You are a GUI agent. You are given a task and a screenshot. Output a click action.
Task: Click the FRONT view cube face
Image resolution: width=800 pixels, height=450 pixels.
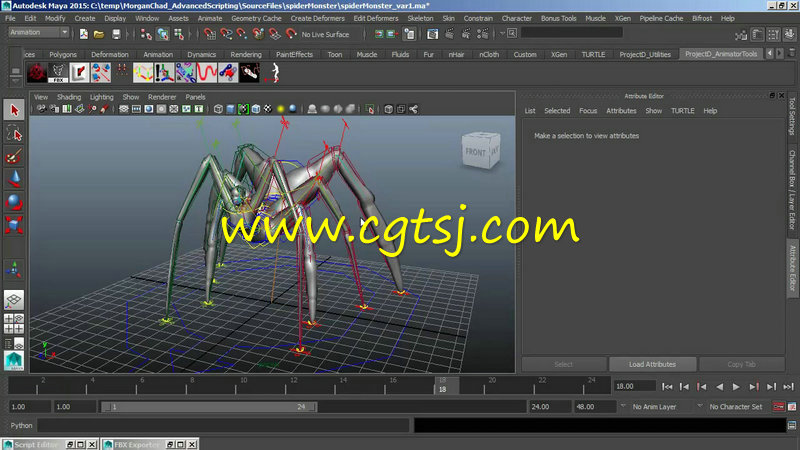476,152
